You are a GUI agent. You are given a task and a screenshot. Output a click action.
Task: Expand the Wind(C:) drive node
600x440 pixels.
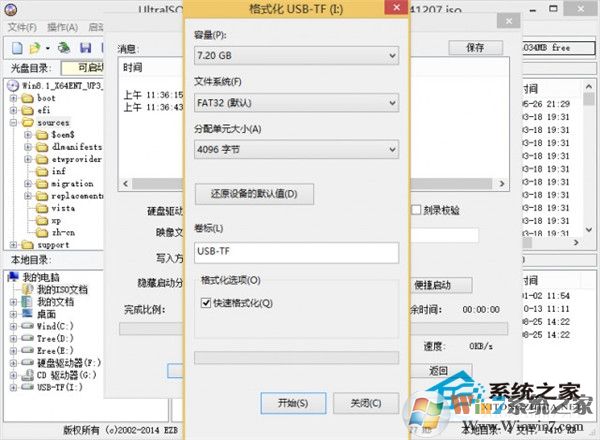click(x=13, y=326)
